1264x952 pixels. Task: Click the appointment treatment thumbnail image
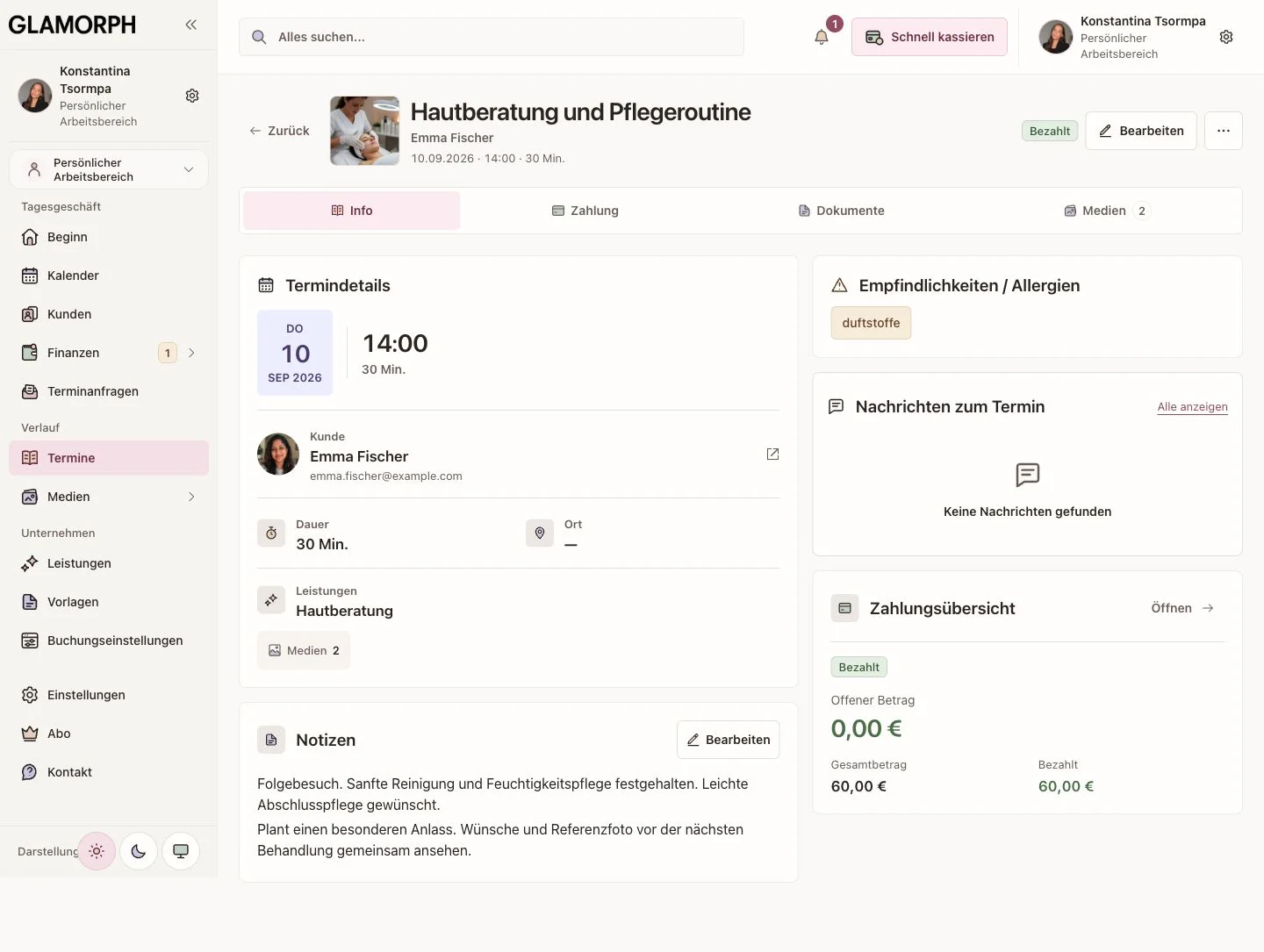(365, 131)
